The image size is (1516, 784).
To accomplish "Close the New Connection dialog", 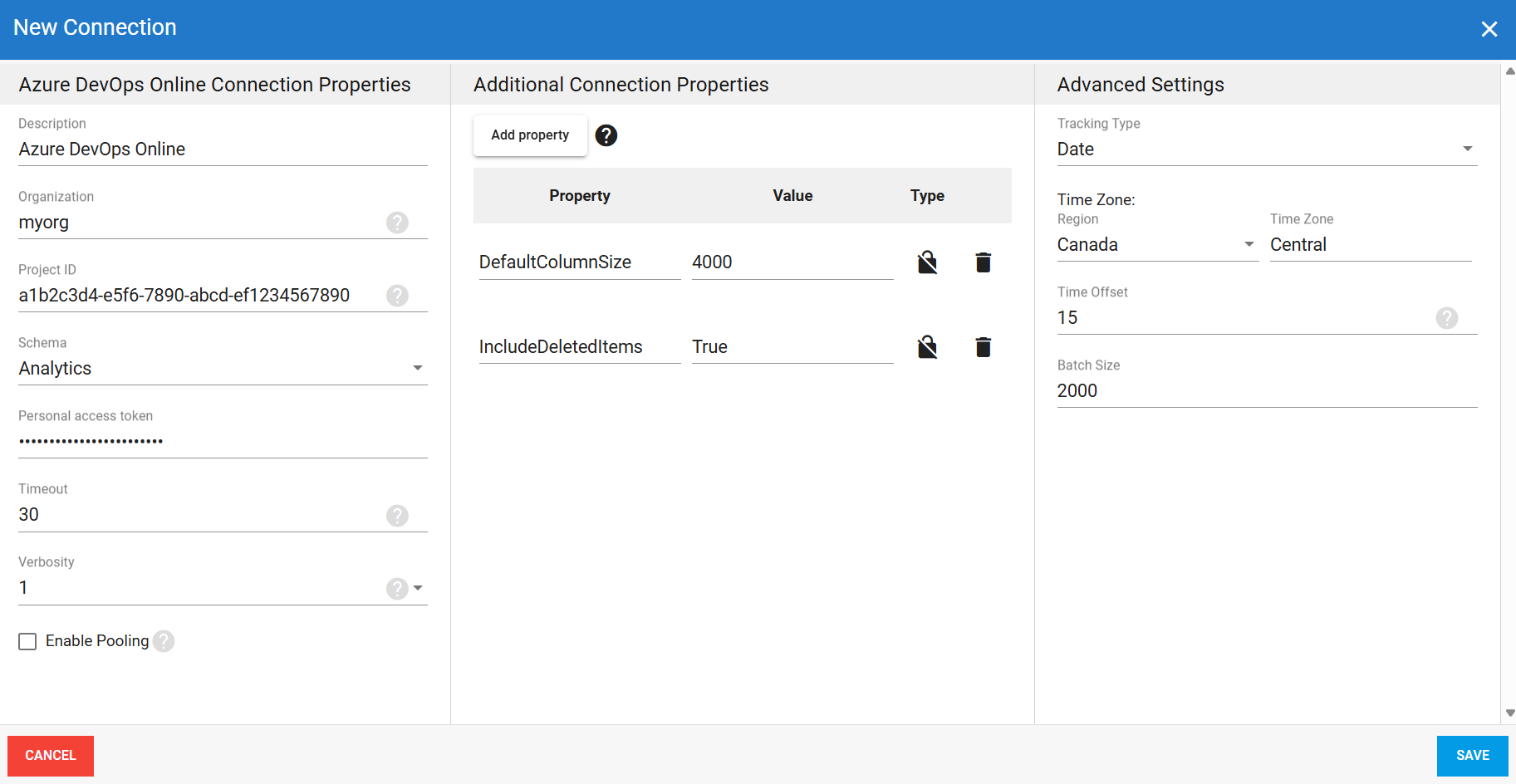I will click(x=1489, y=29).
